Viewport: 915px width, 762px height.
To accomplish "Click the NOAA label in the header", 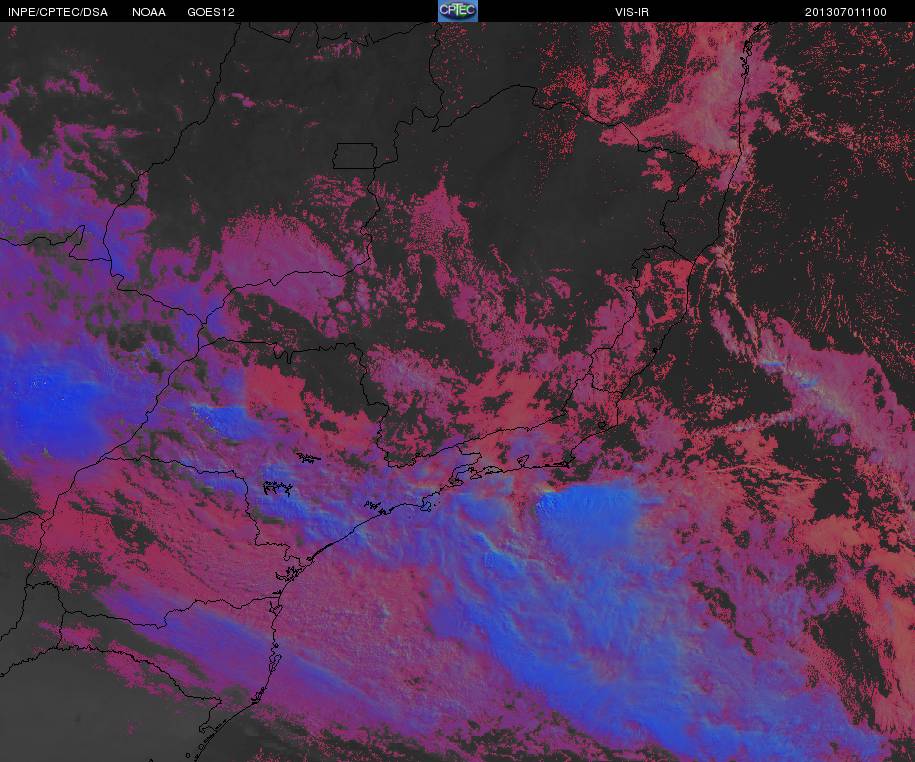I will click(149, 12).
